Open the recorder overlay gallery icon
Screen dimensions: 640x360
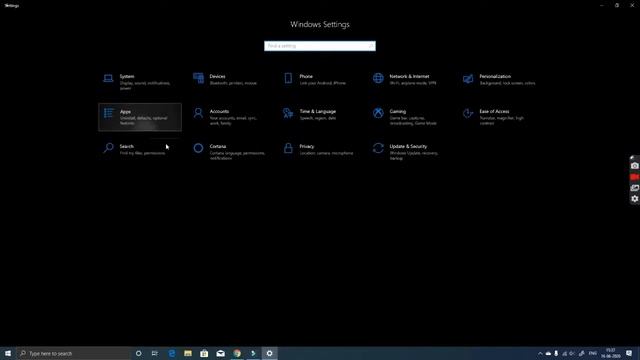point(634,188)
